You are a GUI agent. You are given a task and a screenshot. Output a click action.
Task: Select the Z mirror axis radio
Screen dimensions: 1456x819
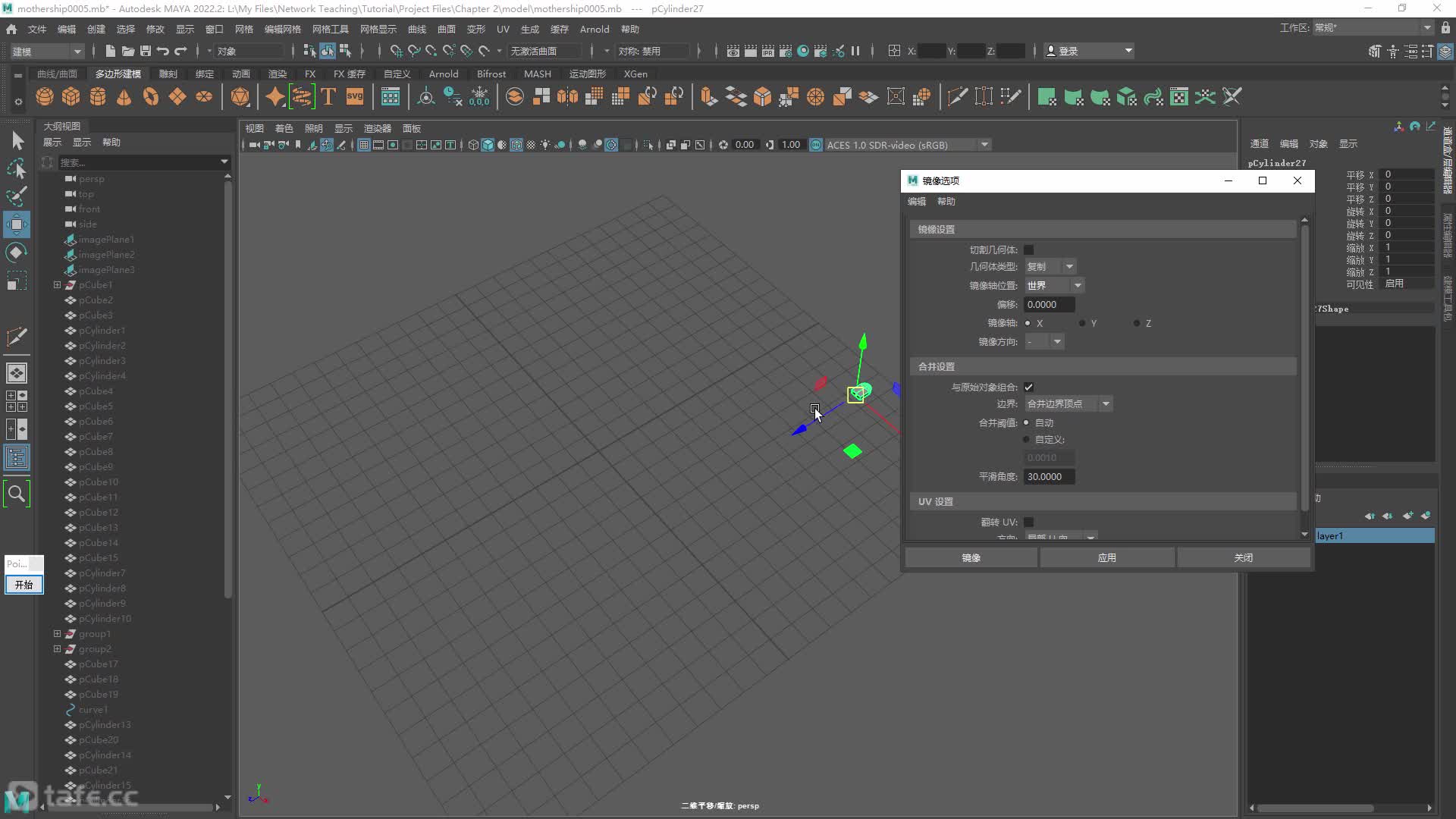pos(1137,323)
